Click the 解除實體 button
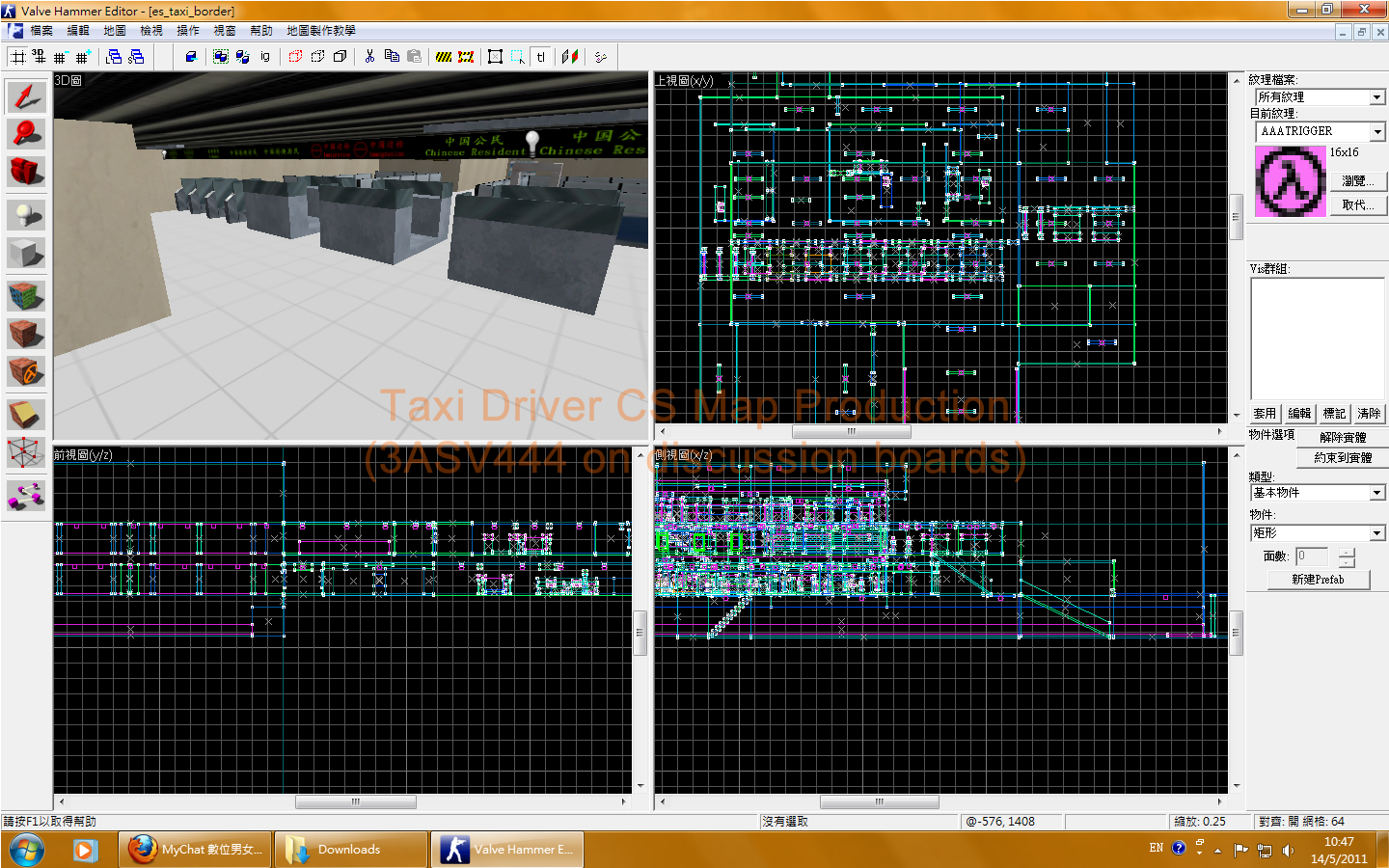 (1343, 438)
